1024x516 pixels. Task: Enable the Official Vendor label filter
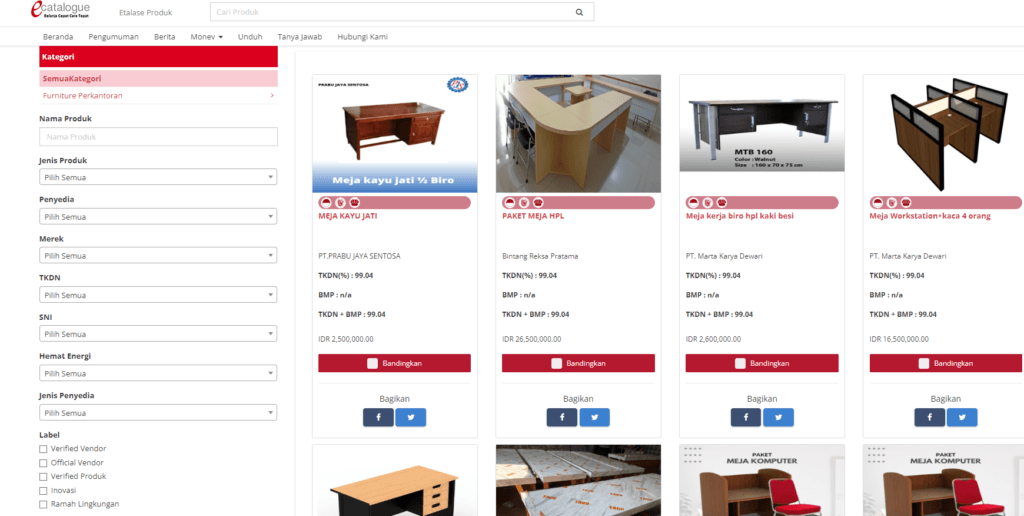43,462
